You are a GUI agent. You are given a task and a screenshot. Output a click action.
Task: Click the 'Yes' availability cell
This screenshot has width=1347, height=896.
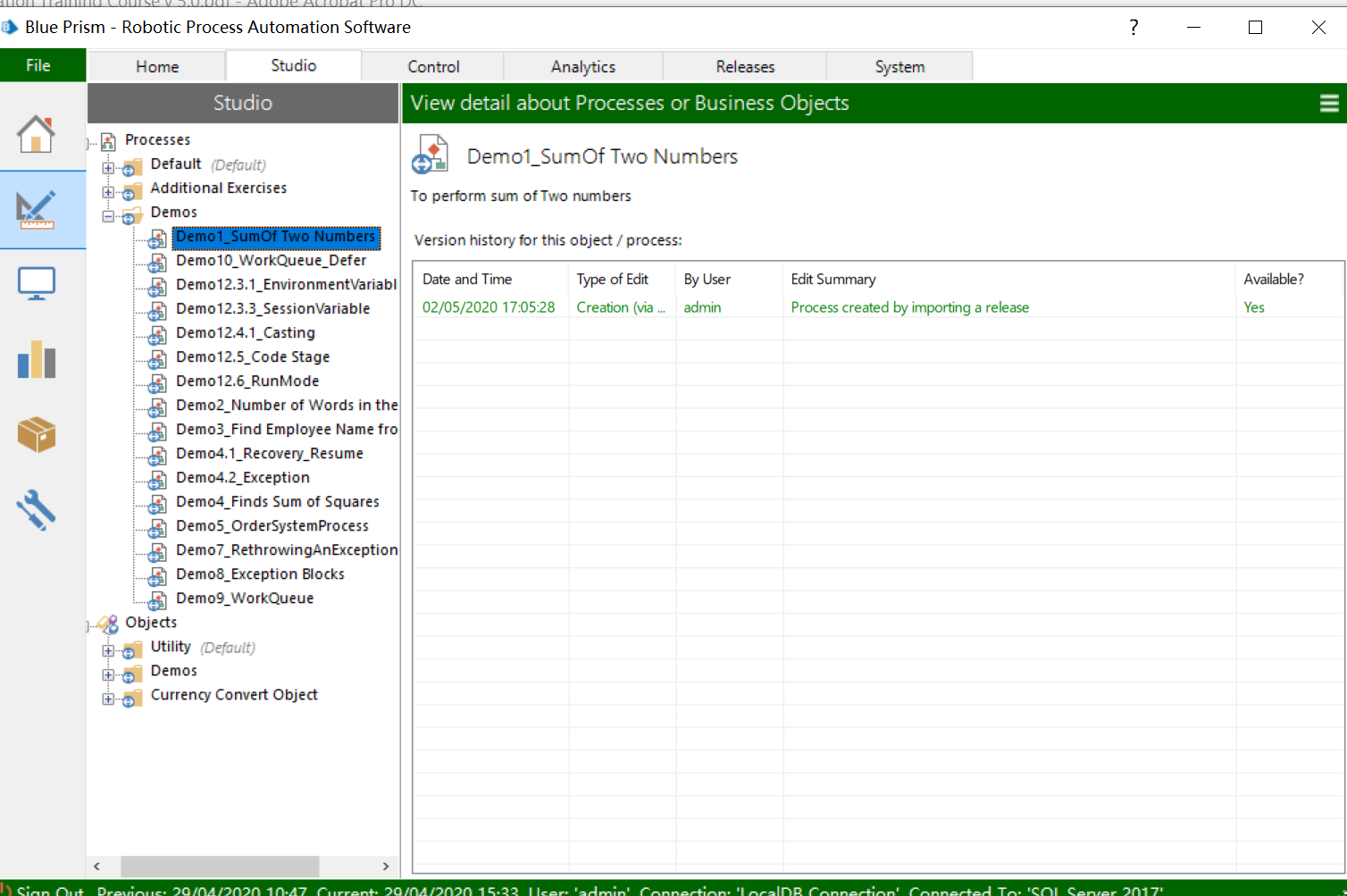[x=1254, y=307]
